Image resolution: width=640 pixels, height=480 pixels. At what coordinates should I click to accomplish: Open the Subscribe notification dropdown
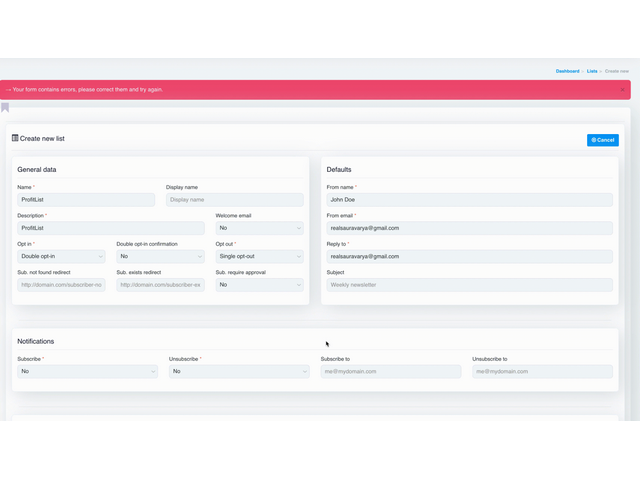(x=87, y=371)
